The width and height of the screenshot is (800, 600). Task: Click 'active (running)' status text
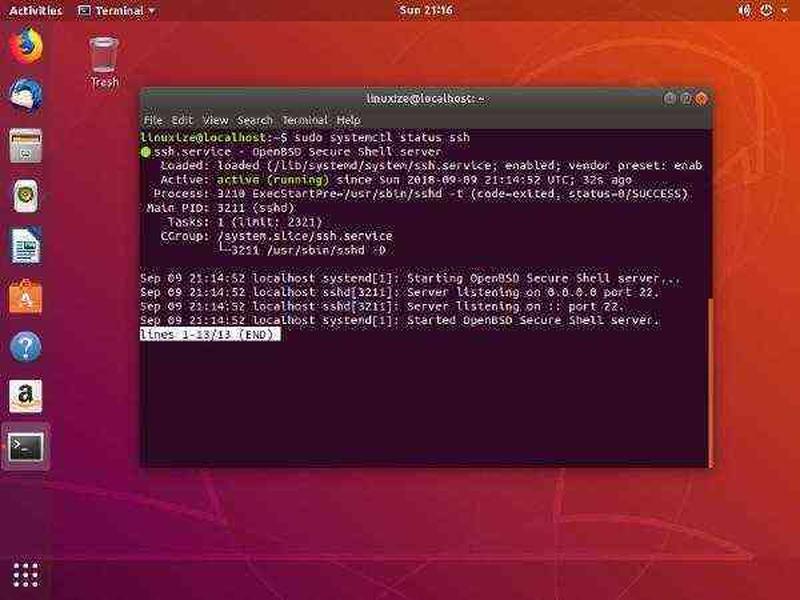pyautogui.click(x=273, y=180)
